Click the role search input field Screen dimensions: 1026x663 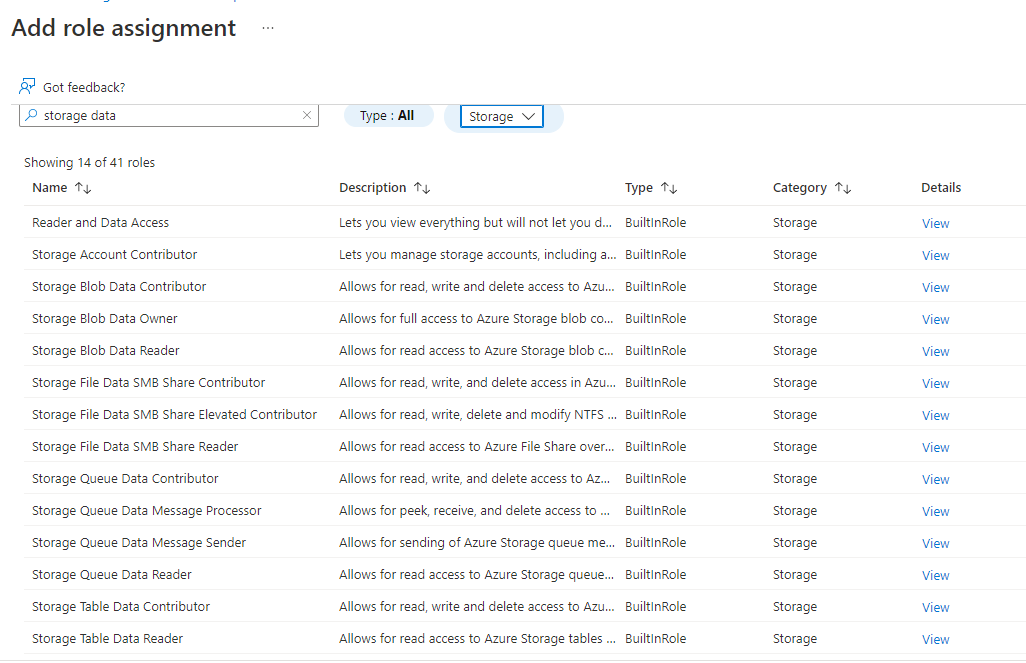click(170, 116)
